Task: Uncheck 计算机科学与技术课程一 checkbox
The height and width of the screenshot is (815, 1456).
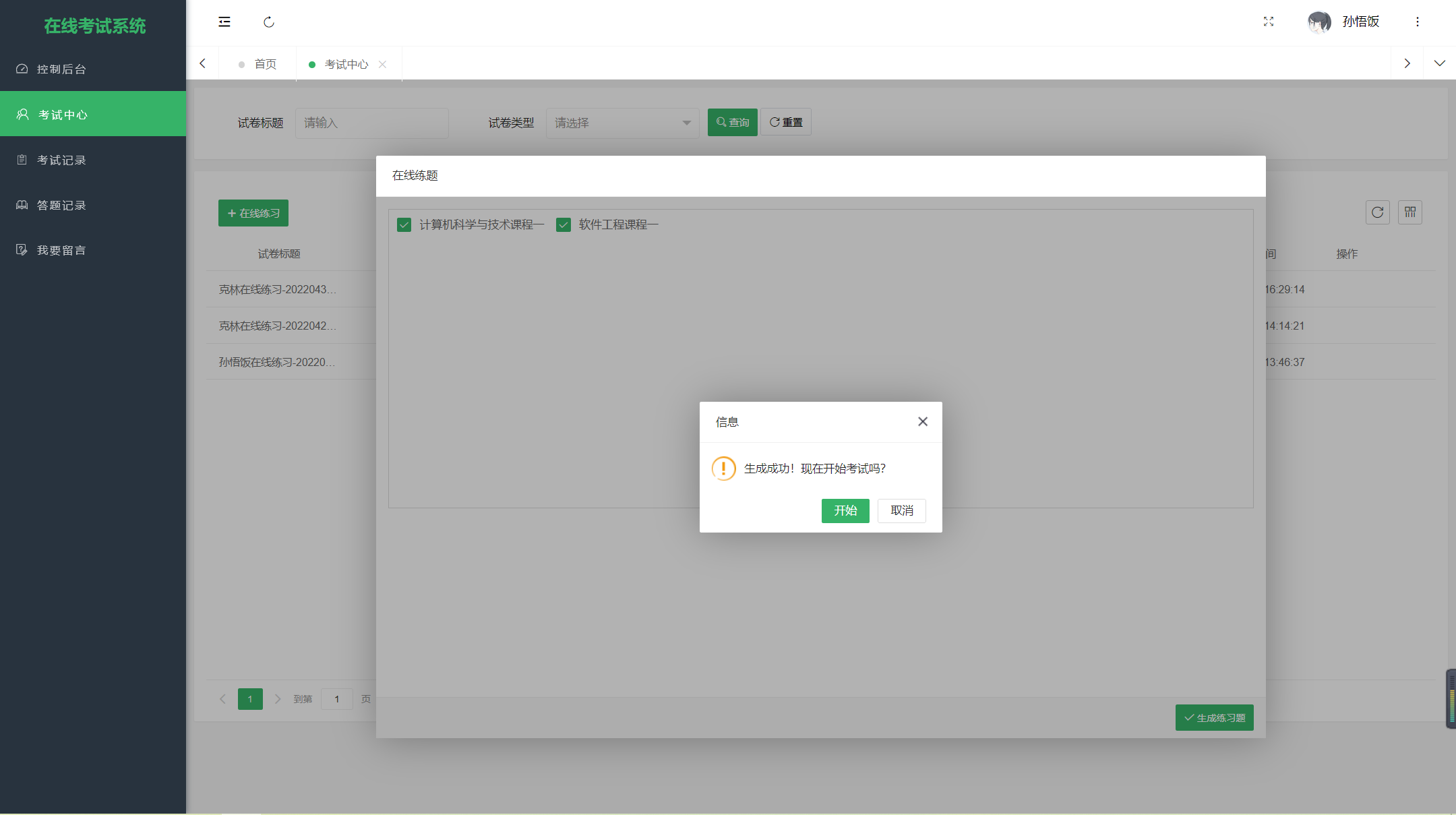Action: tap(404, 224)
